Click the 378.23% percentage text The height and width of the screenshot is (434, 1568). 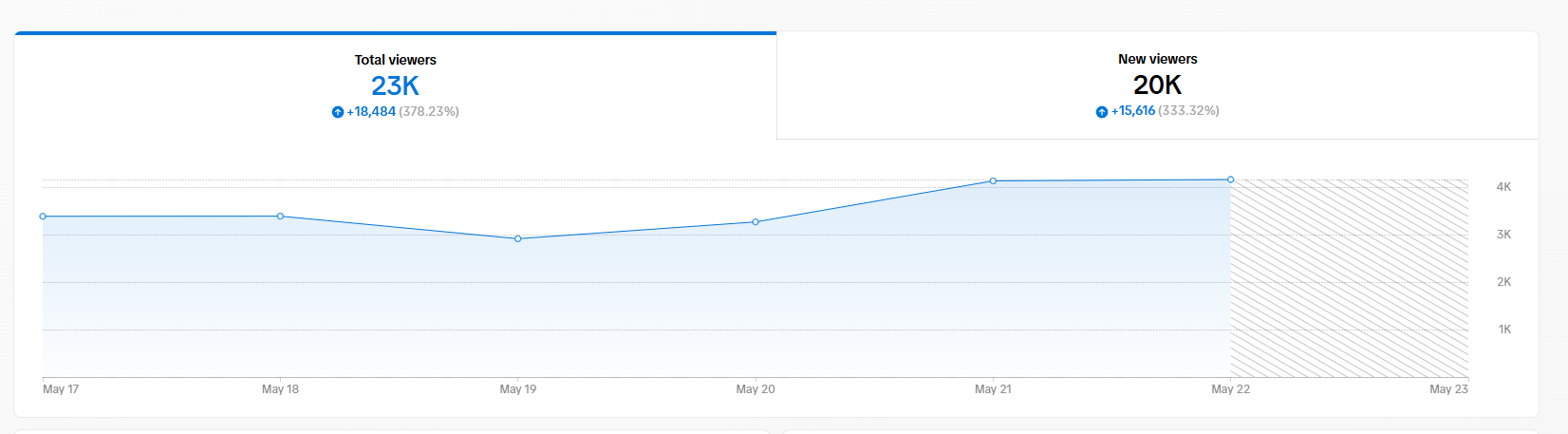(x=429, y=112)
